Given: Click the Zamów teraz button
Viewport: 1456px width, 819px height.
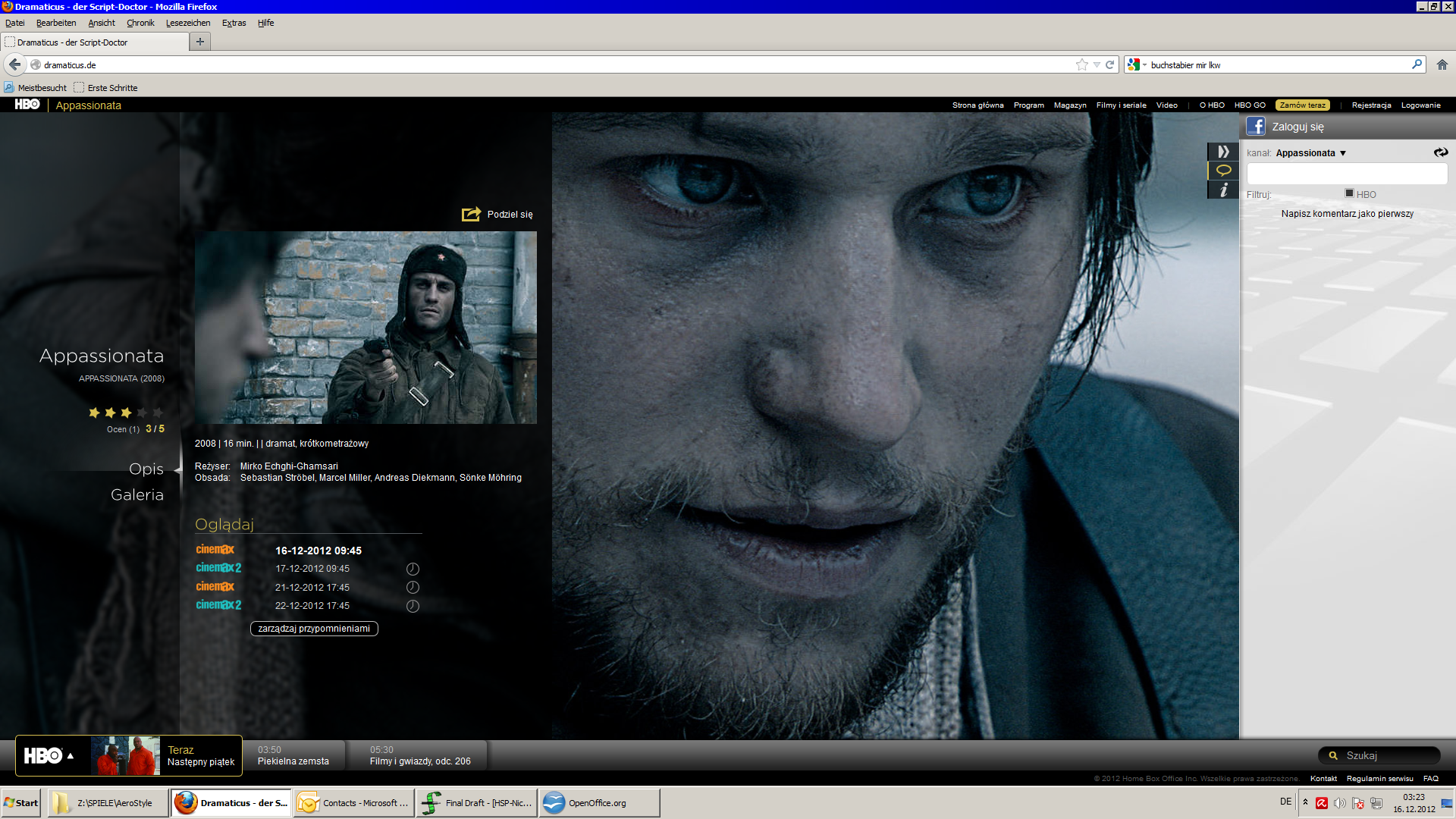Looking at the screenshot, I should (x=1302, y=105).
